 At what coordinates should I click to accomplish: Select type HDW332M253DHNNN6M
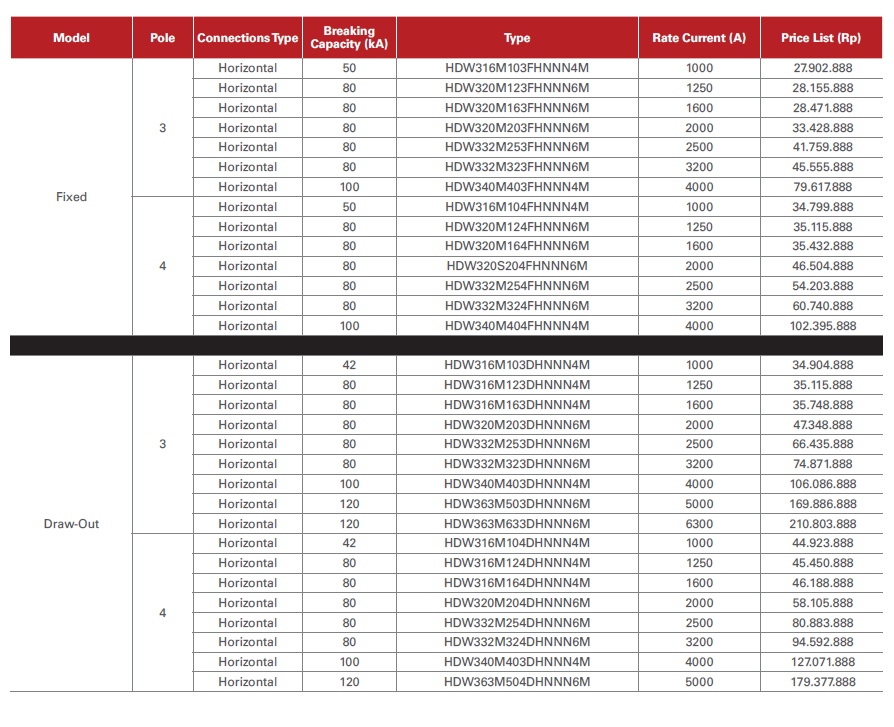point(517,444)
